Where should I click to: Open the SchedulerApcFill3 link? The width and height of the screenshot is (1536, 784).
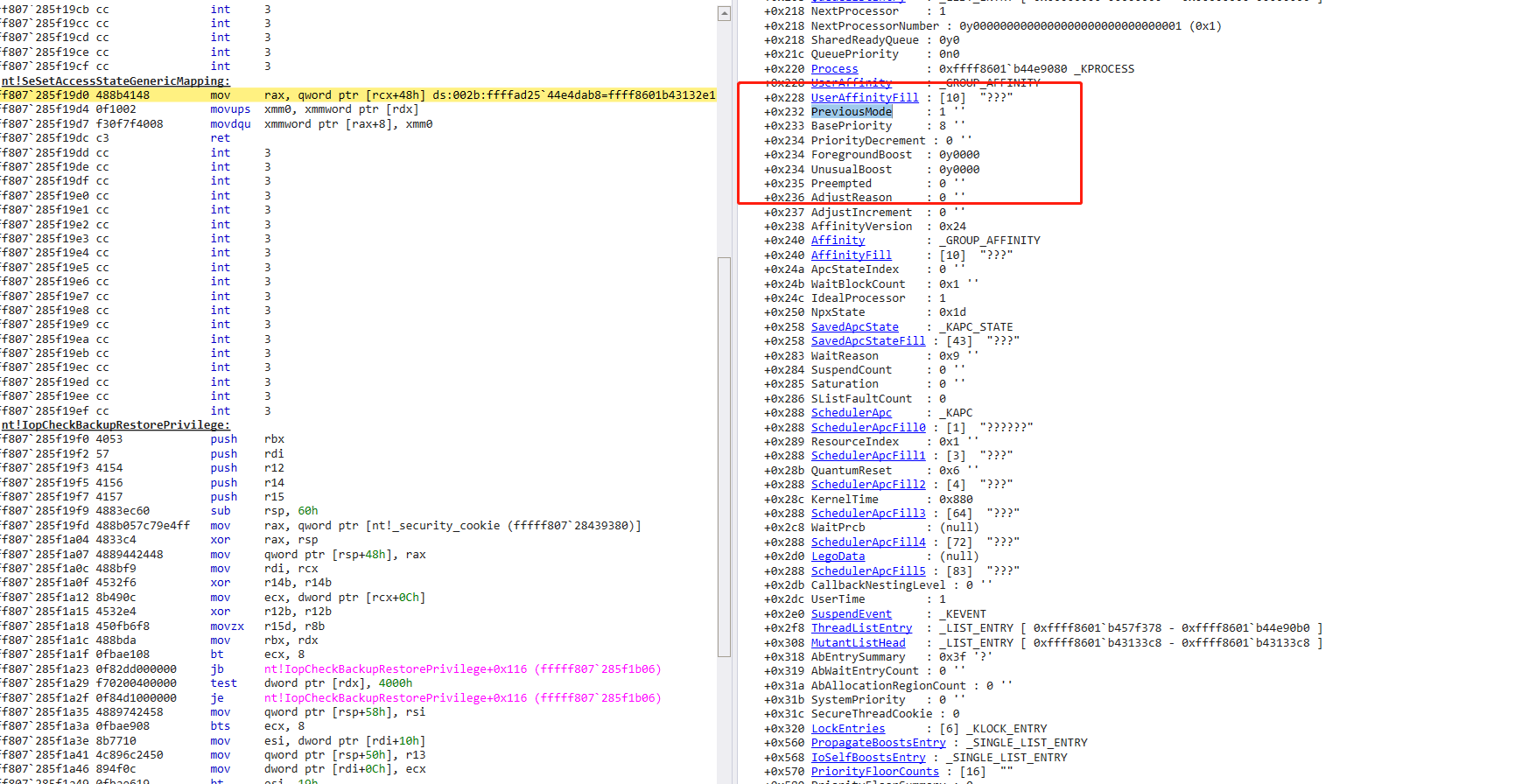(x=867, y=514)
